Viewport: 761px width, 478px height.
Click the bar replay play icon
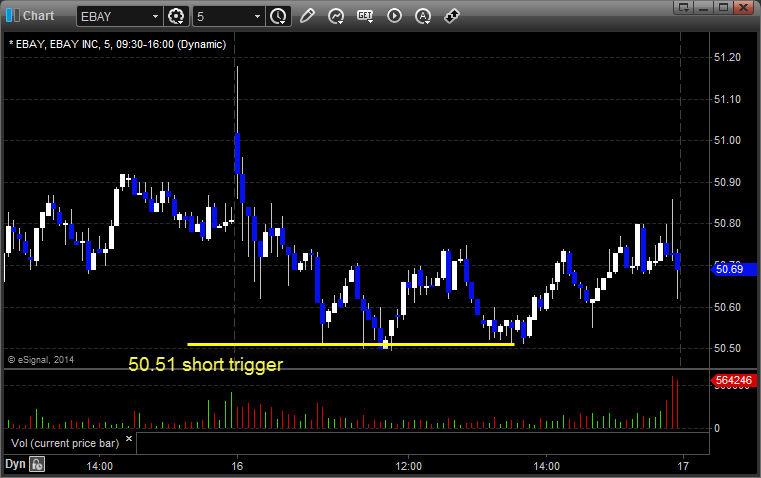coord(394,16)
